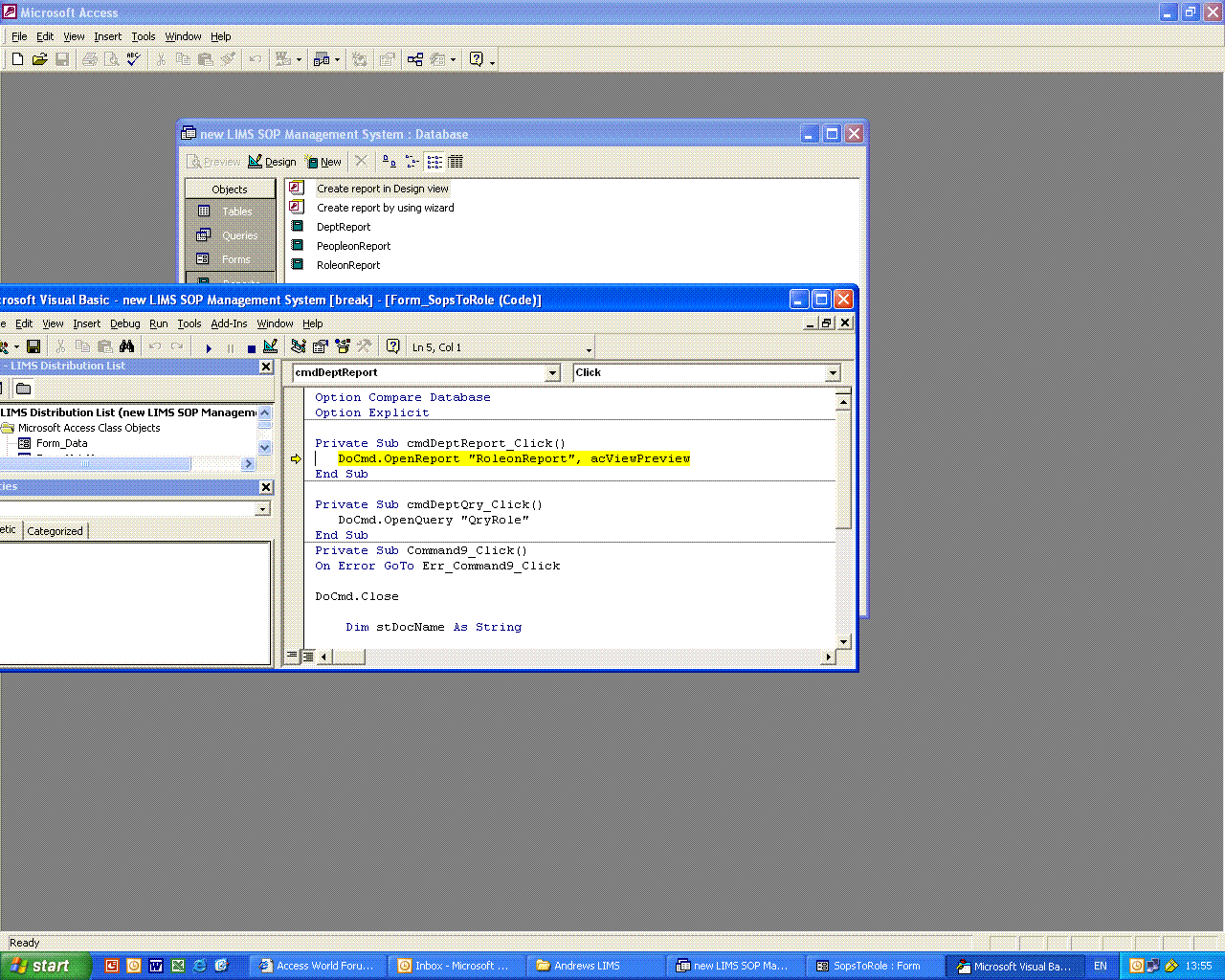Click the Reset stop icon in VBA toolbar
Viewport: 1225px width, 980px height.
pyautogui.click(x=251, y=347)
